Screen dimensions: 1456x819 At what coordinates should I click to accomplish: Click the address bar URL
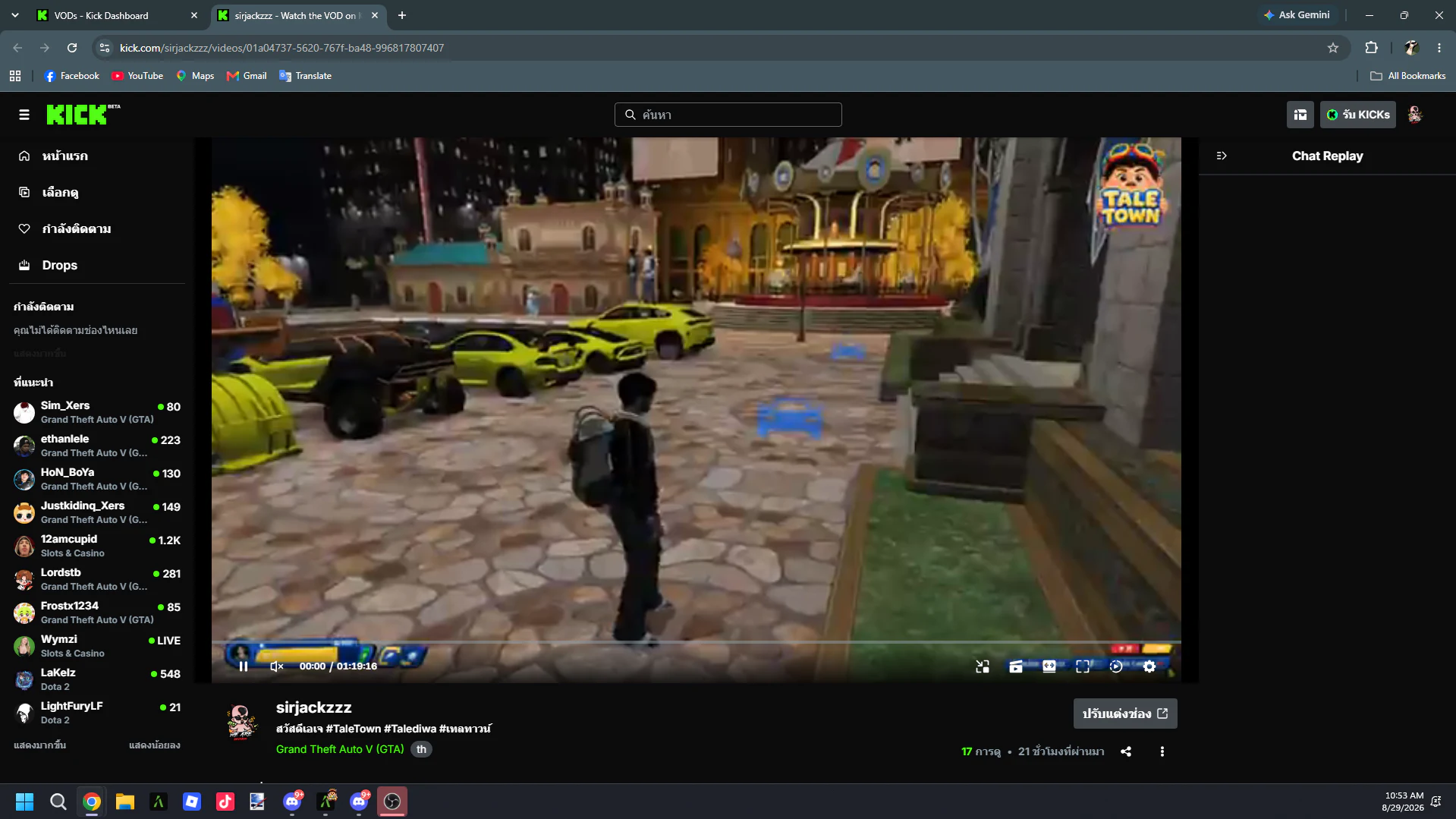281,48
